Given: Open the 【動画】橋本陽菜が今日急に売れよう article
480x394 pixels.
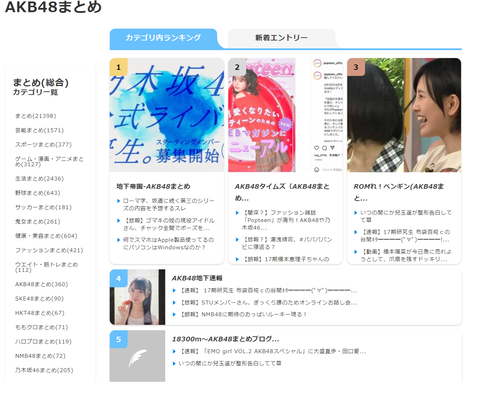Looking at the screenshot, I should pos(406,255).
